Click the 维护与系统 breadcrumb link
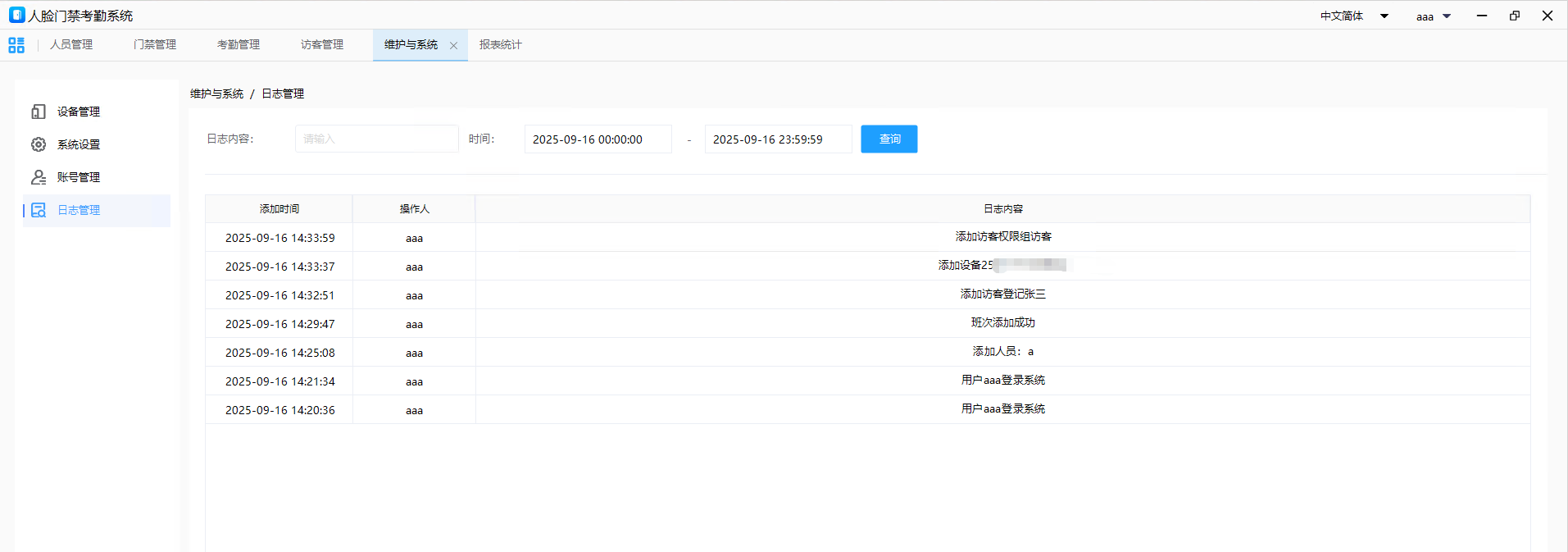This screenshot has width=1568, height=552. (216, 94)
